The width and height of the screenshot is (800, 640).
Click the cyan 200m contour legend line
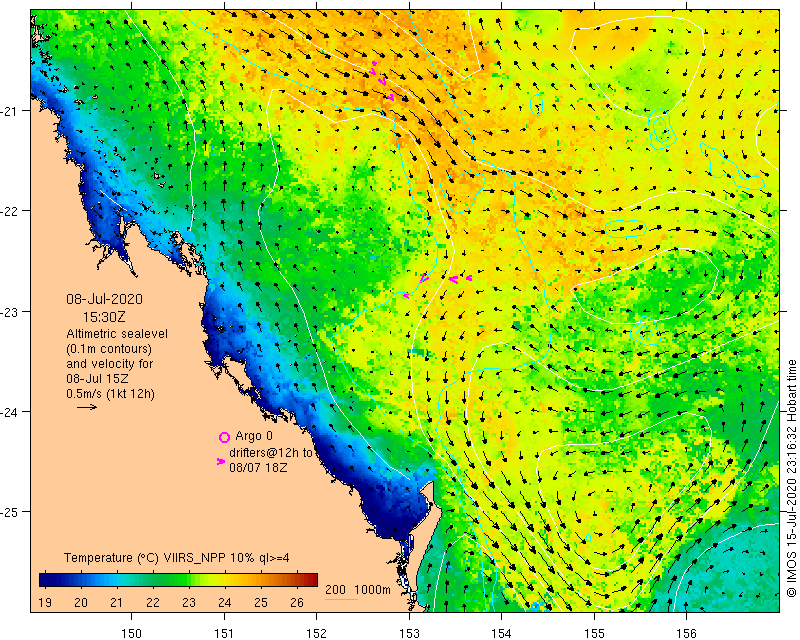[x=341, y=599]
